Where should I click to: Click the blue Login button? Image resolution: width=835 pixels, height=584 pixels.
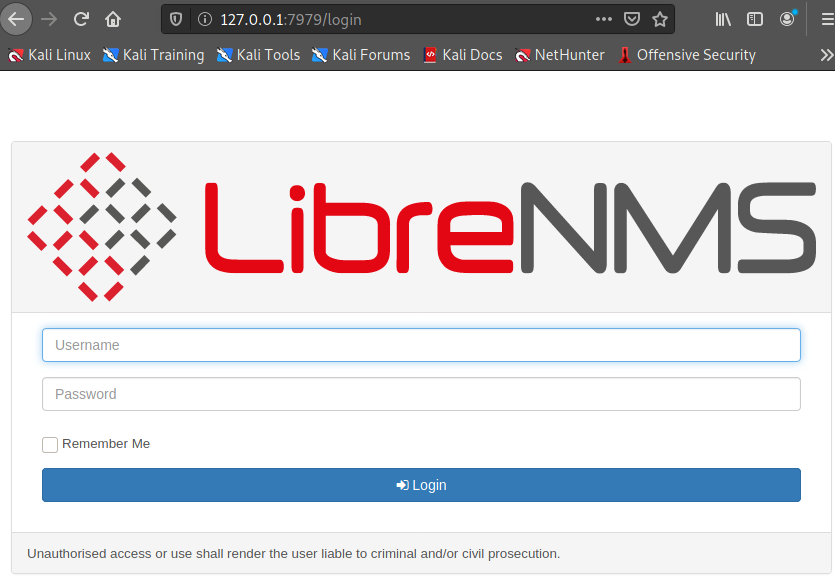coord(421,485)
